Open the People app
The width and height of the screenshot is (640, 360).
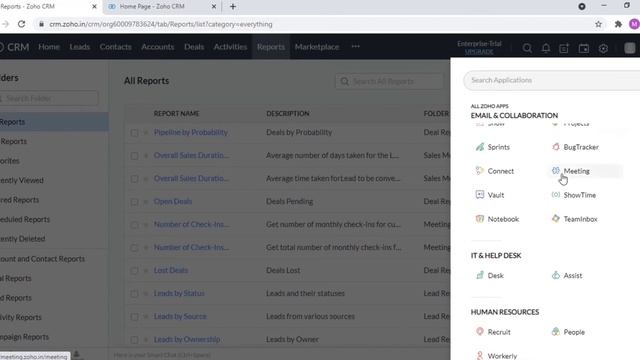pyautogui.click(x=568, y=332)
